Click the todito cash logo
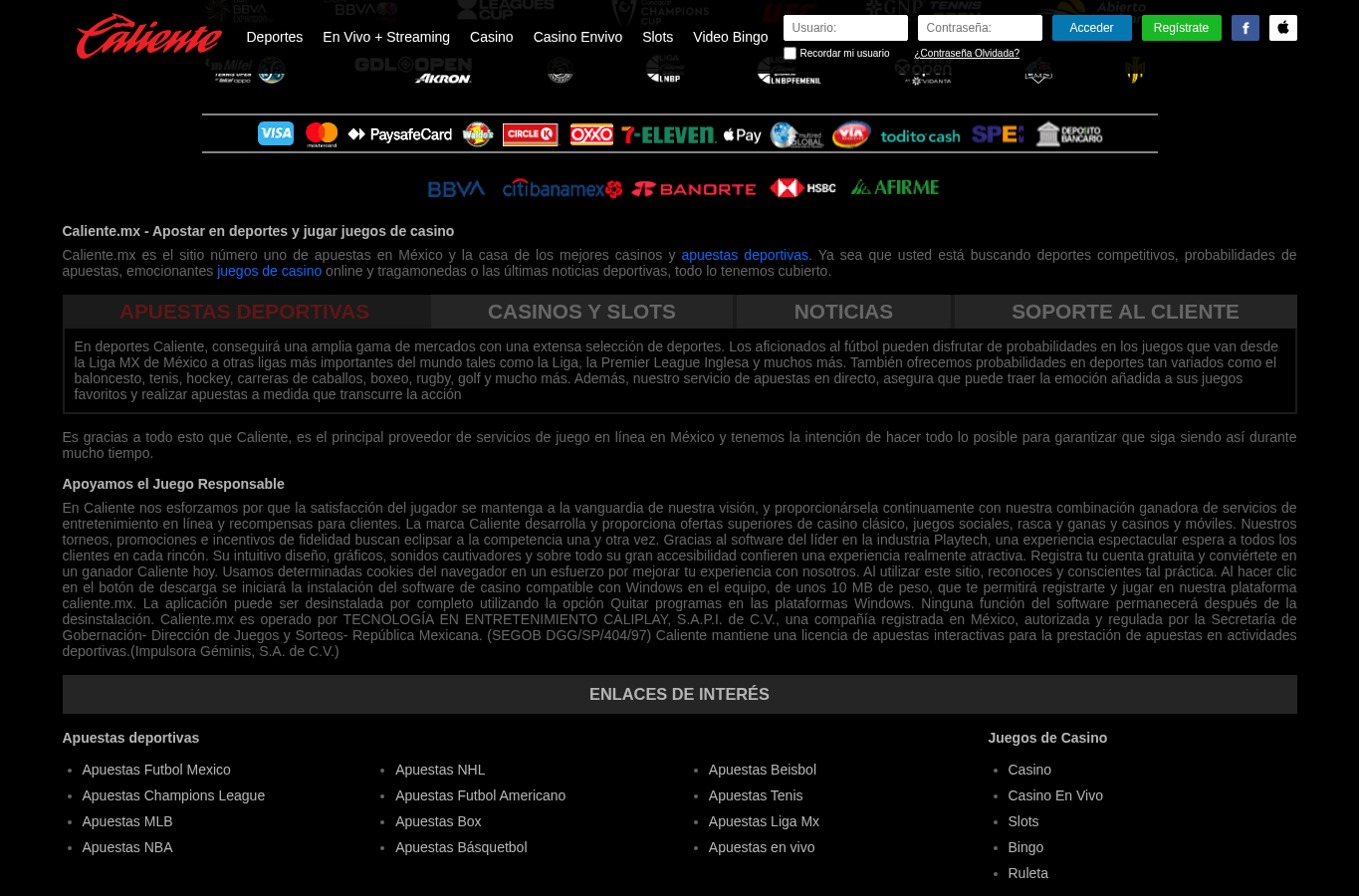 920,135
